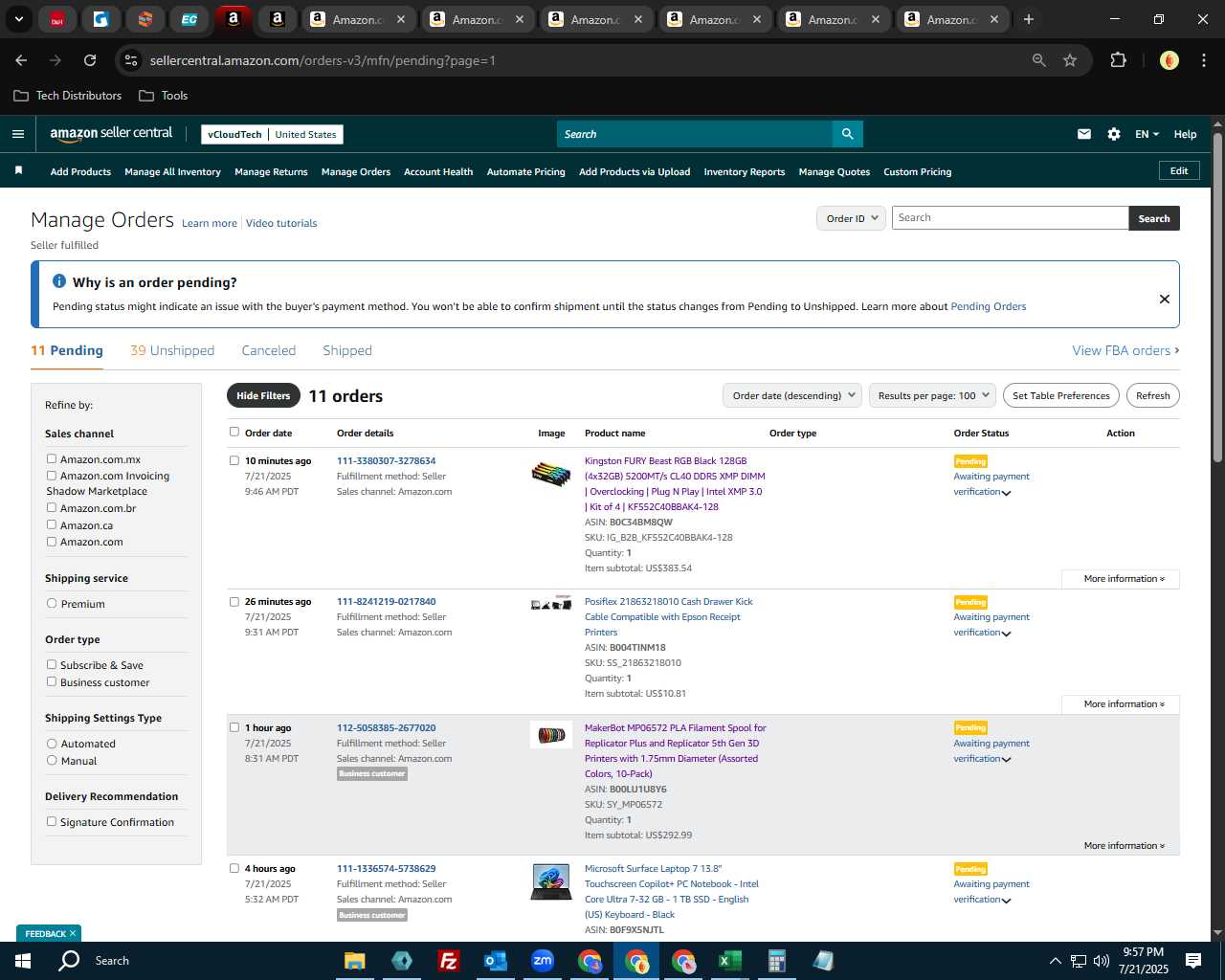Switch to the 39 Unshipped tab
Viewport: 1225px width, 980px height.
[x=172, y=350]
